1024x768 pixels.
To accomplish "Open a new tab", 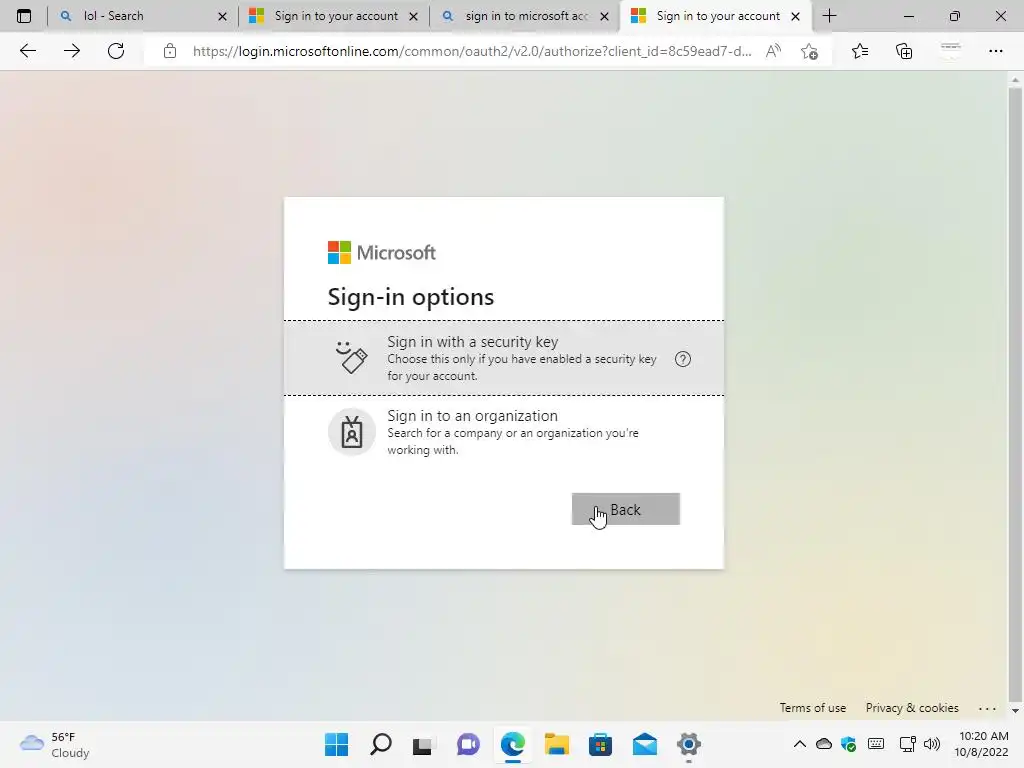I will tap(829, 16).
